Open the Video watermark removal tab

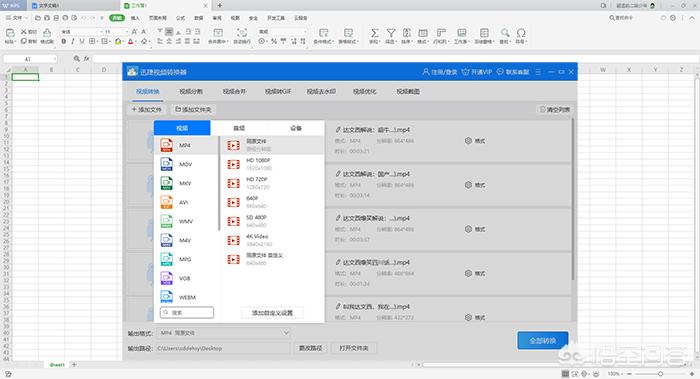[321, 91]
